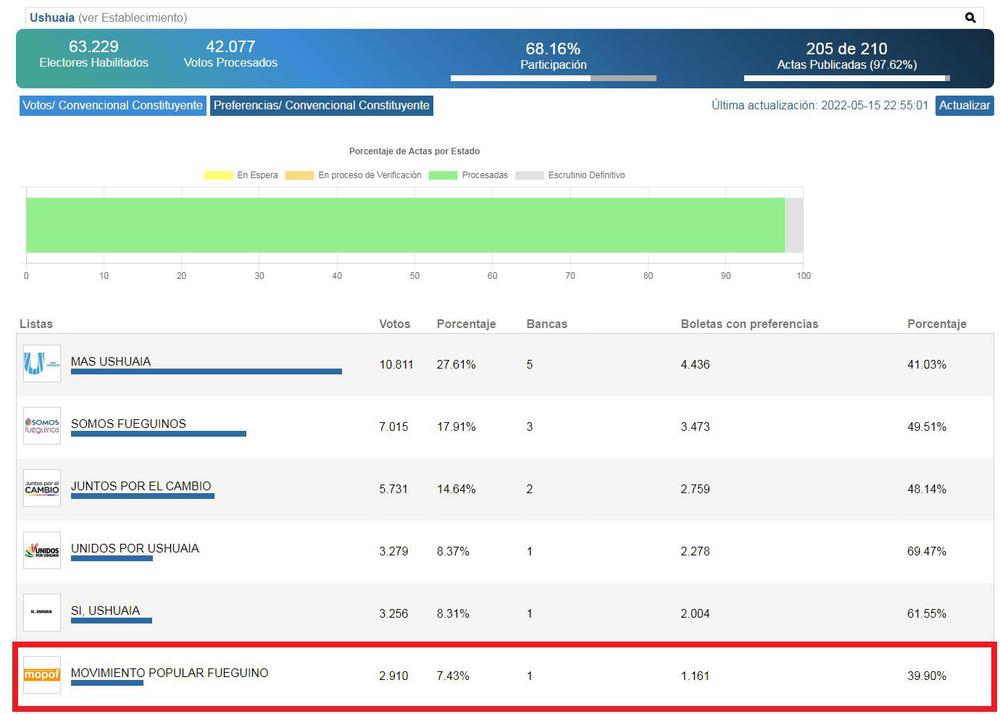Click the mopof party logo
Image resolution: width=1000 pixels, height=714 pixels.
pyautogui.click(x=42, y=675)
